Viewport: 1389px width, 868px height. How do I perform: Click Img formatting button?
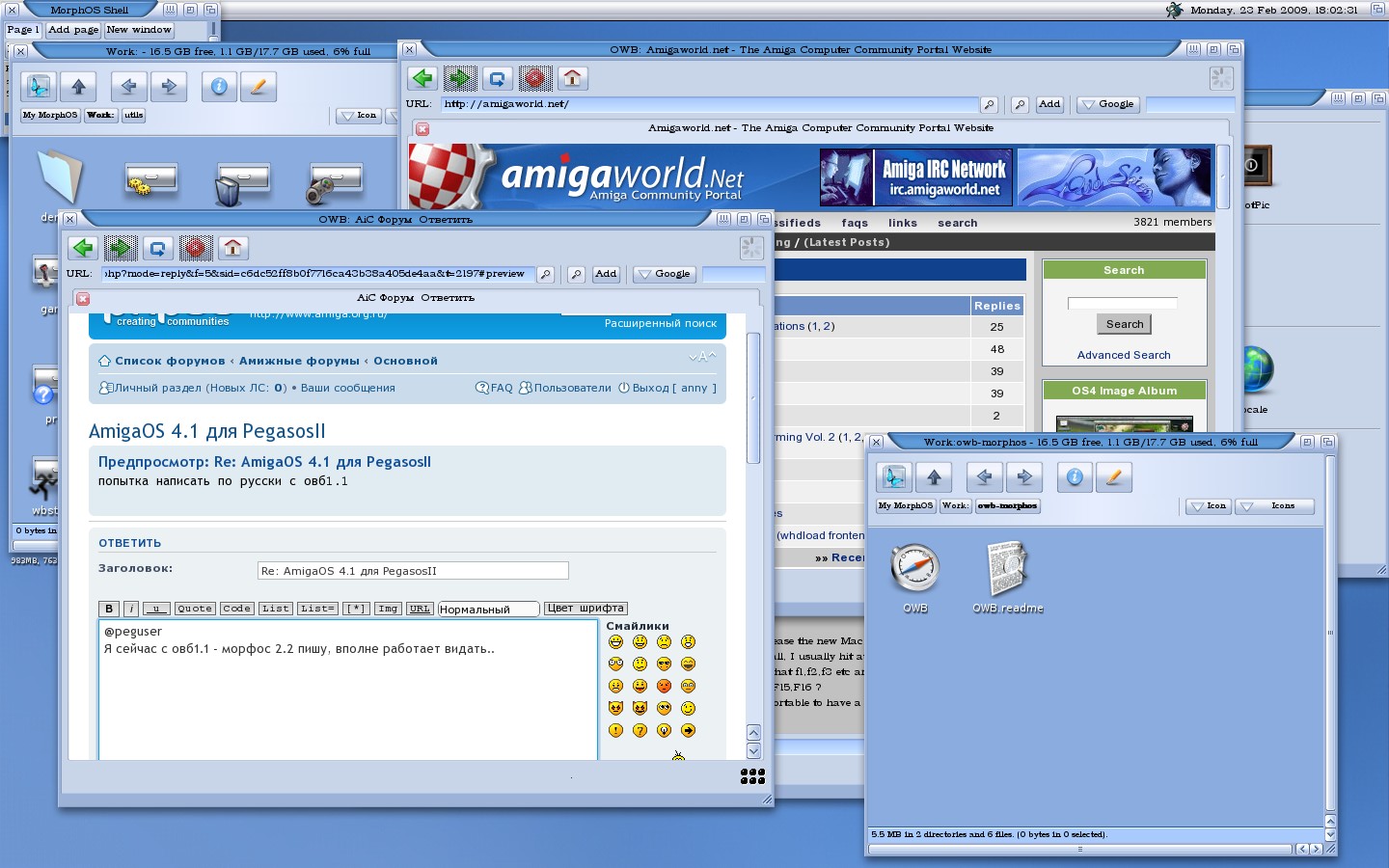388,609
